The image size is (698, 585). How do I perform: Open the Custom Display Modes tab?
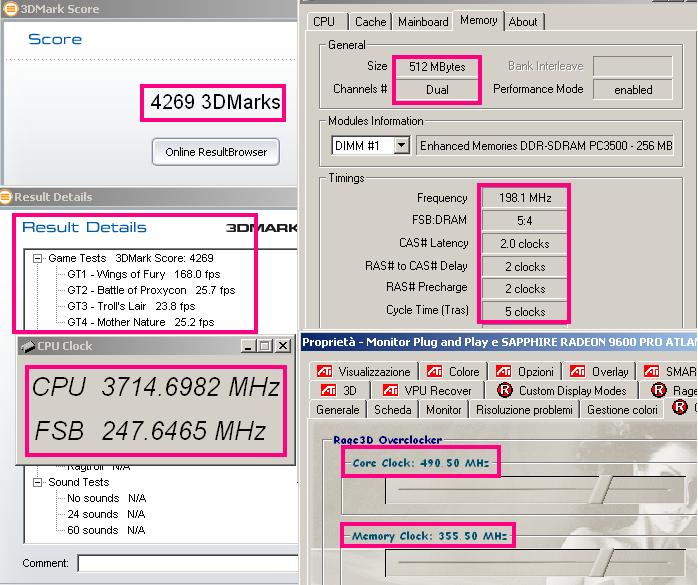tap(562, 390)
